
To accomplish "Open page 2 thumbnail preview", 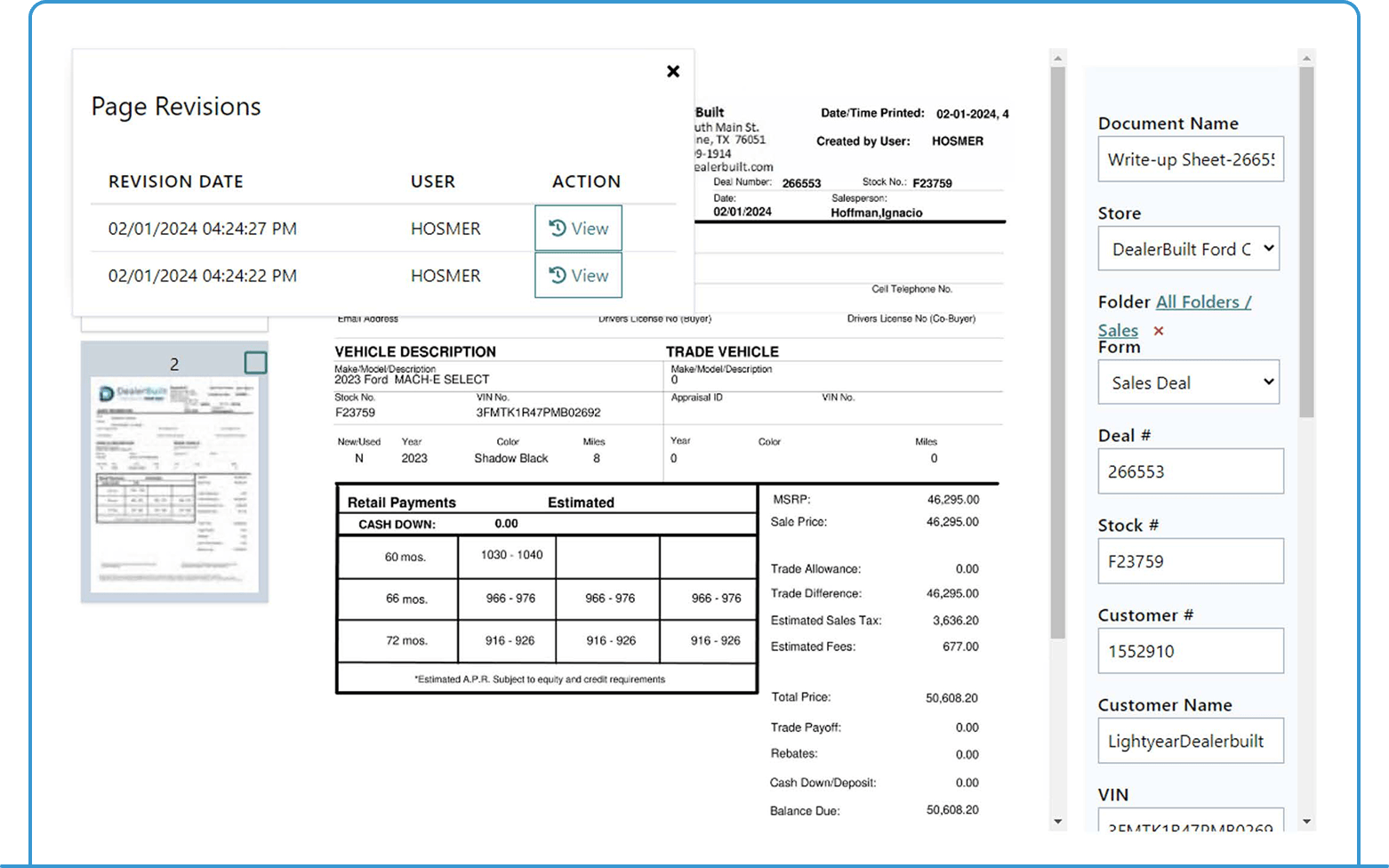I will [x=174, y=485].
